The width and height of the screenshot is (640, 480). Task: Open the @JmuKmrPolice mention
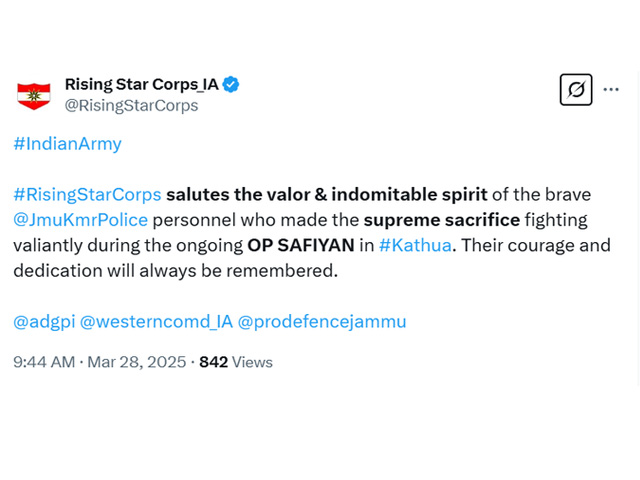tap(80, 220)
